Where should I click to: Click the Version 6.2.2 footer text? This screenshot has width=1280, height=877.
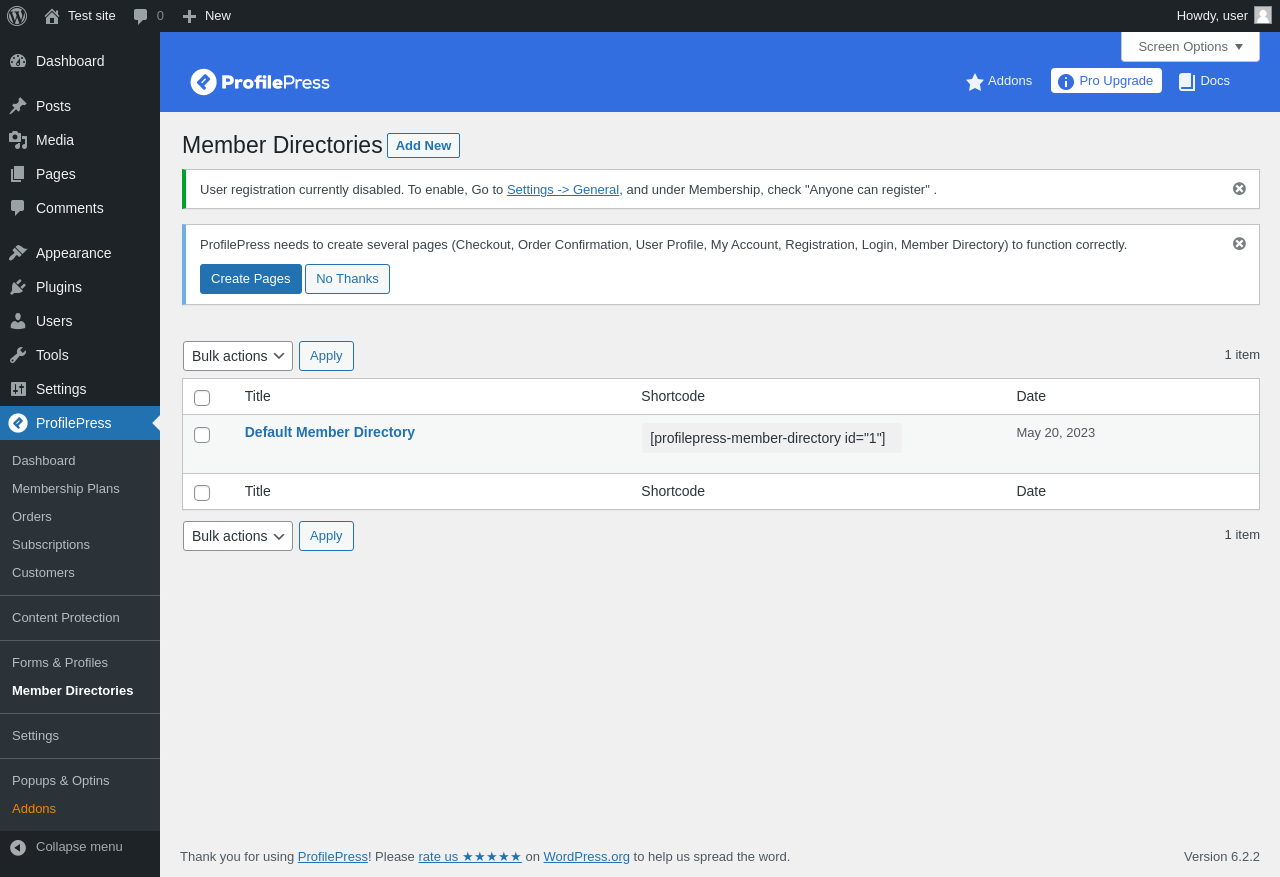(1222, 857)
